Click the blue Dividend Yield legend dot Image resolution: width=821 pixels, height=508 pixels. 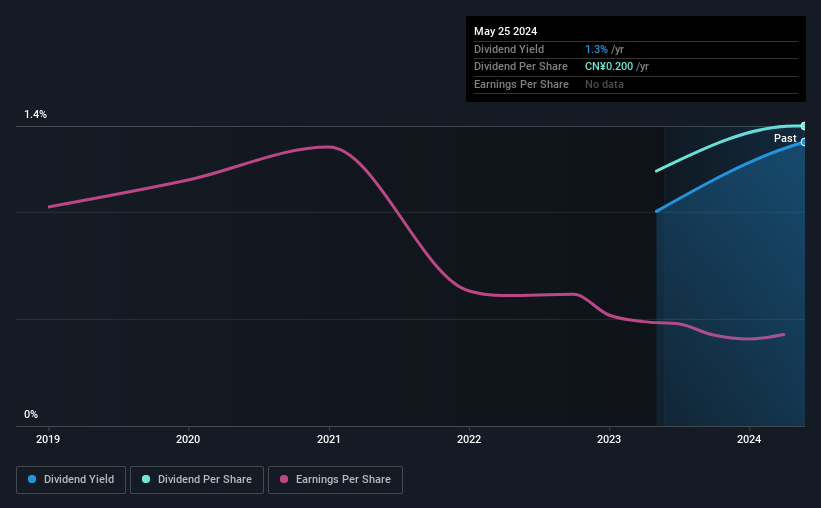click(x=32, y=479)
